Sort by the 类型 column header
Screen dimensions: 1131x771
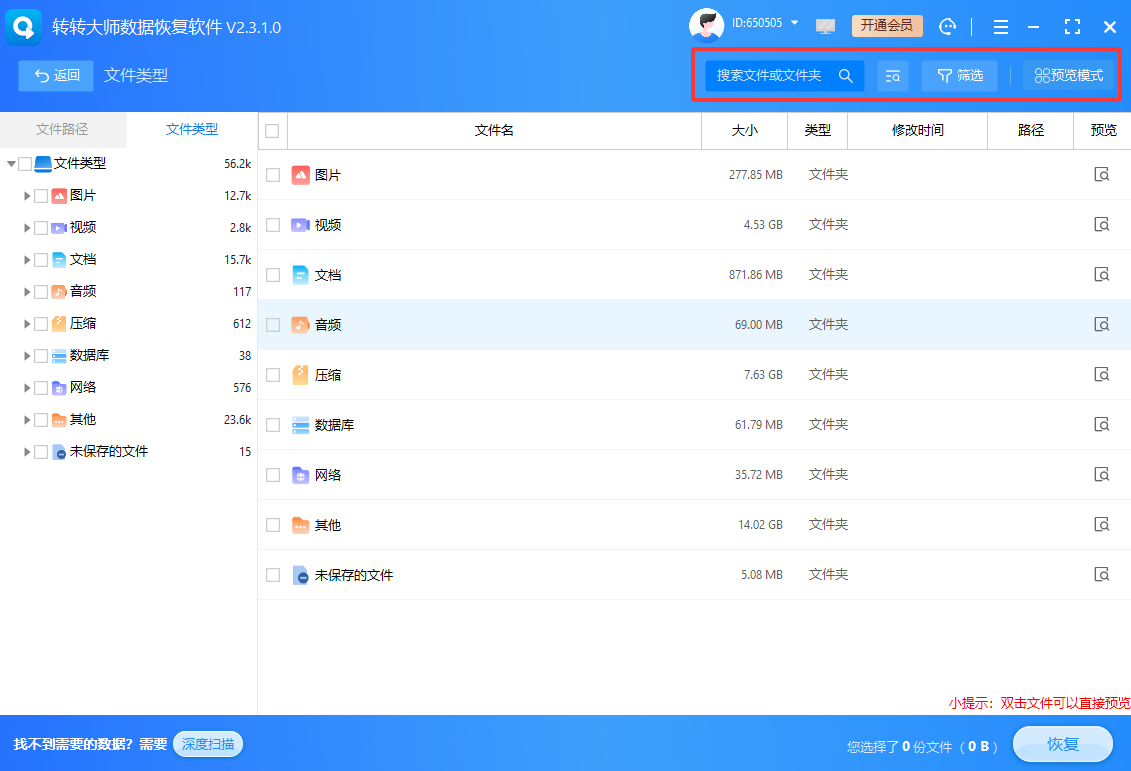817,131
